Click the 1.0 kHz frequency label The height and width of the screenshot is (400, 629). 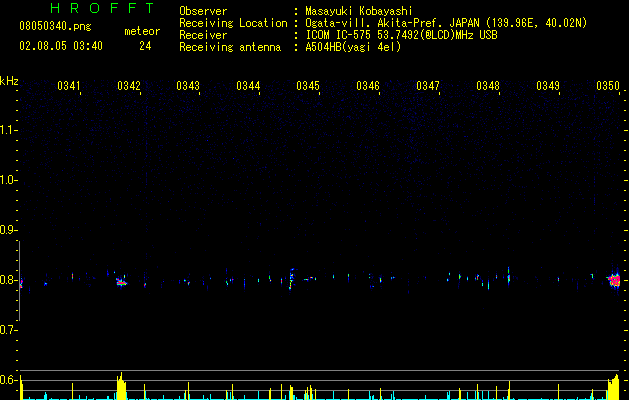(x=8, y=180)
